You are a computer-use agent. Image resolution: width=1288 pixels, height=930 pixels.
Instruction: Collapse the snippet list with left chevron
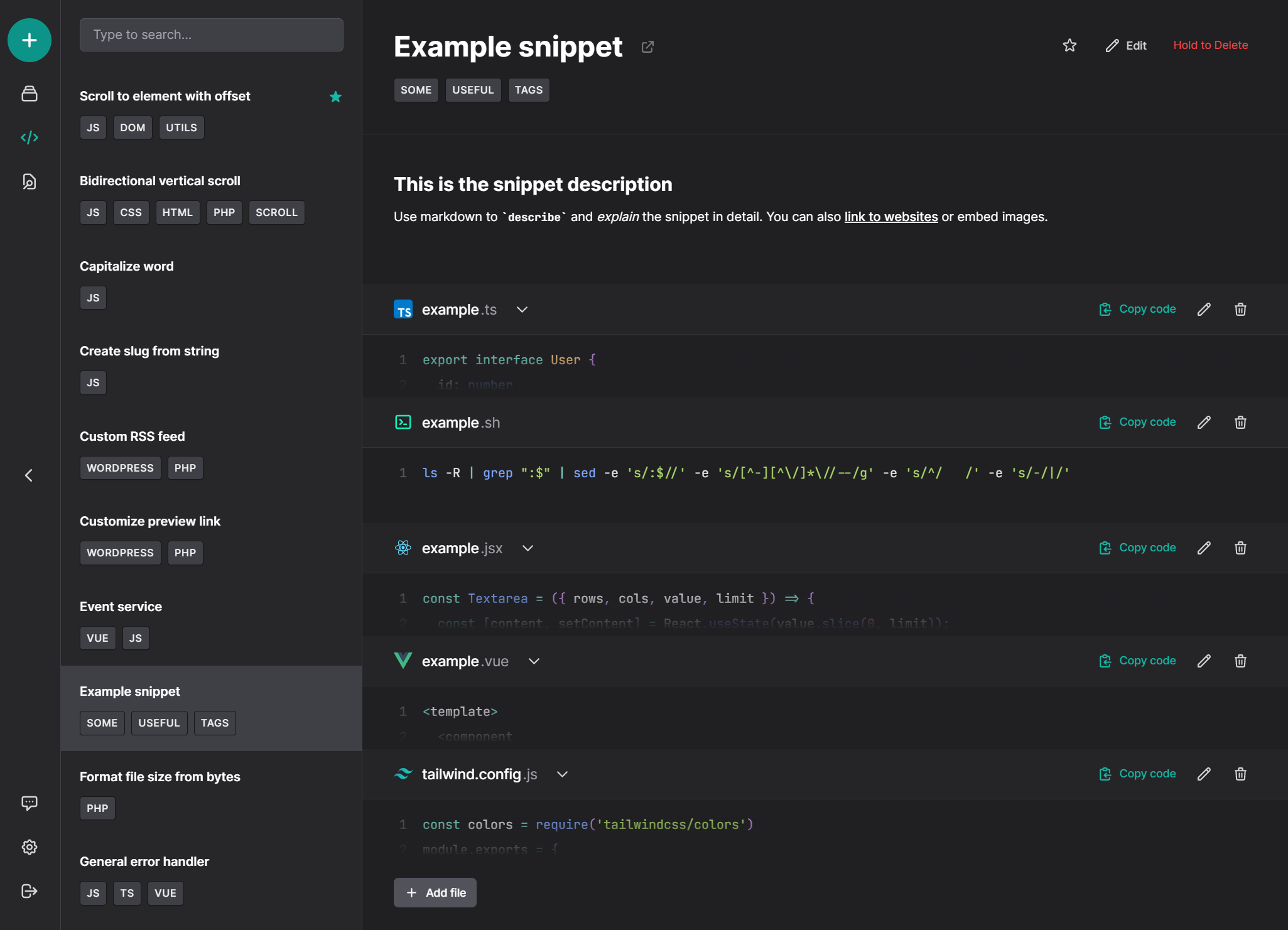click(29, 475)
